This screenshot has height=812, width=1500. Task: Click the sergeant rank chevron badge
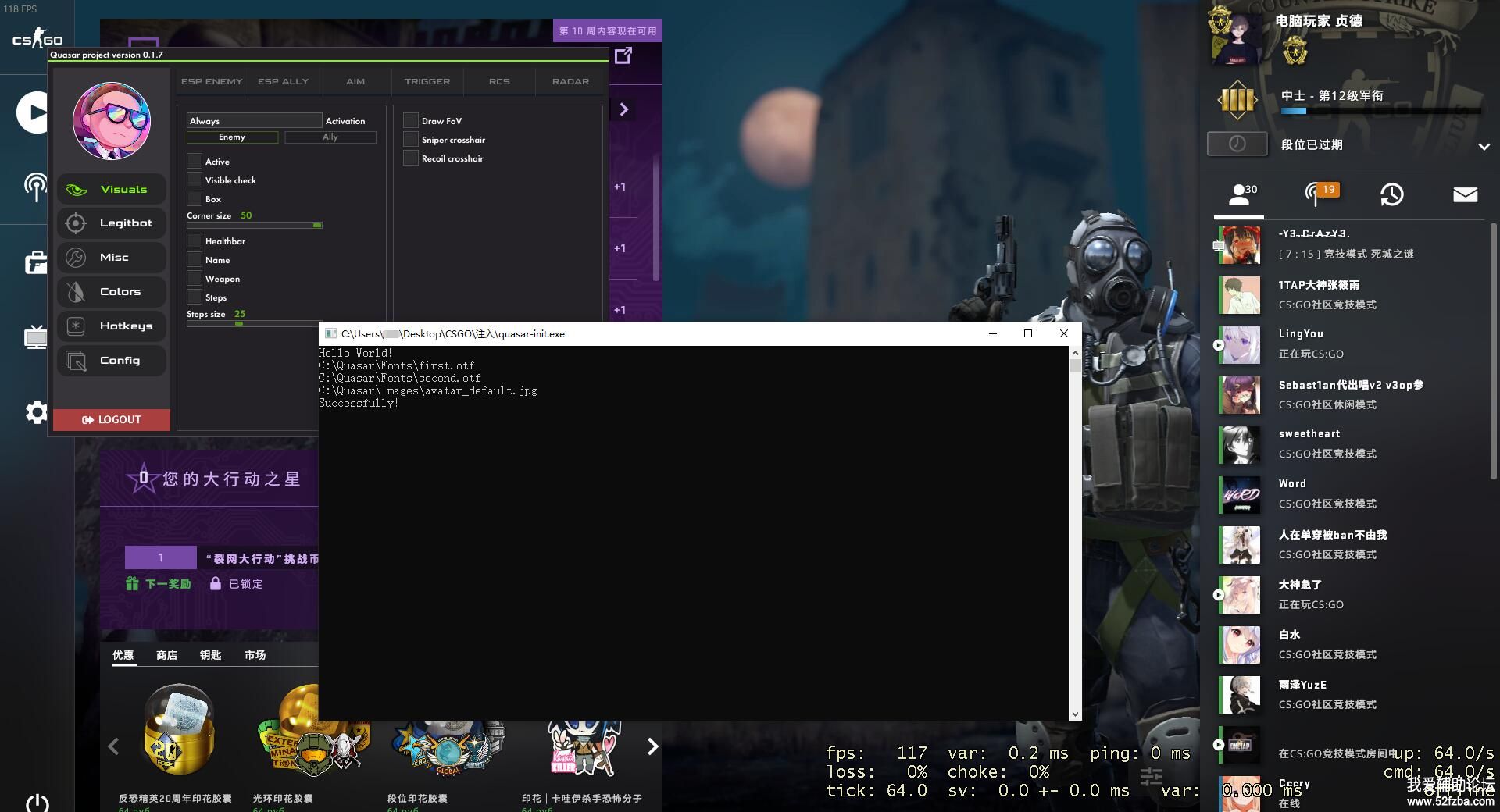pyautogui.click(x=1237, y=100)
